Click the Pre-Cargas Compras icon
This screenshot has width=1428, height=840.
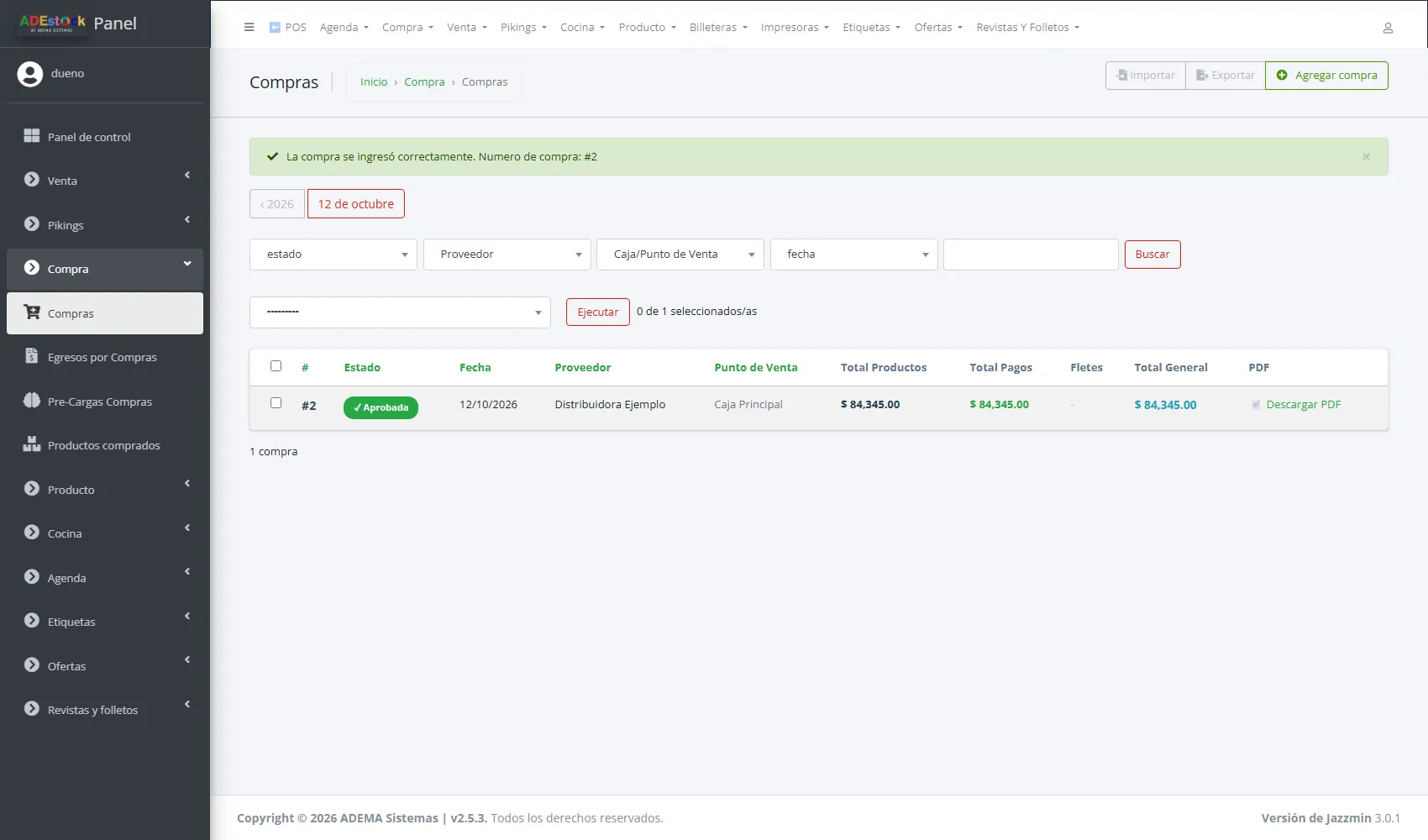tap(32, 401)
